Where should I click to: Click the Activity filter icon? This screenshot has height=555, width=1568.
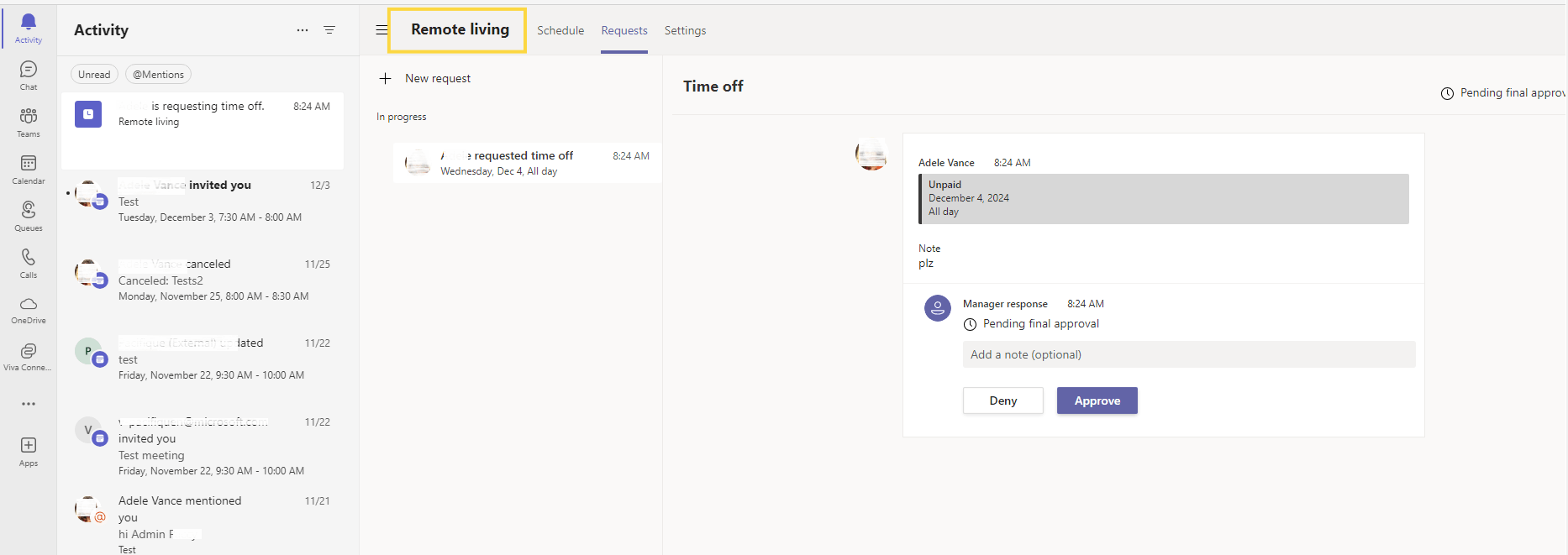[x=329, y=30]
